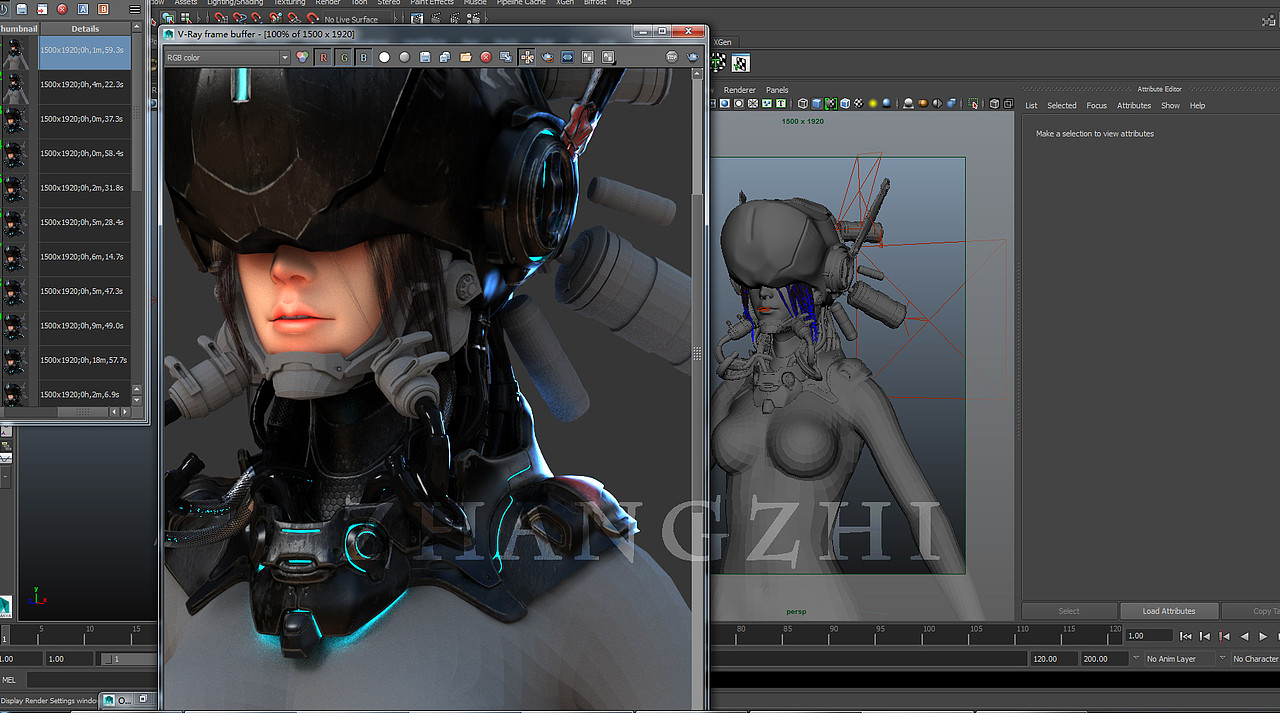The width and height of the screenshot is (1280, 713).
Task: Click the MEL command line label
Action: coord(9,680)
